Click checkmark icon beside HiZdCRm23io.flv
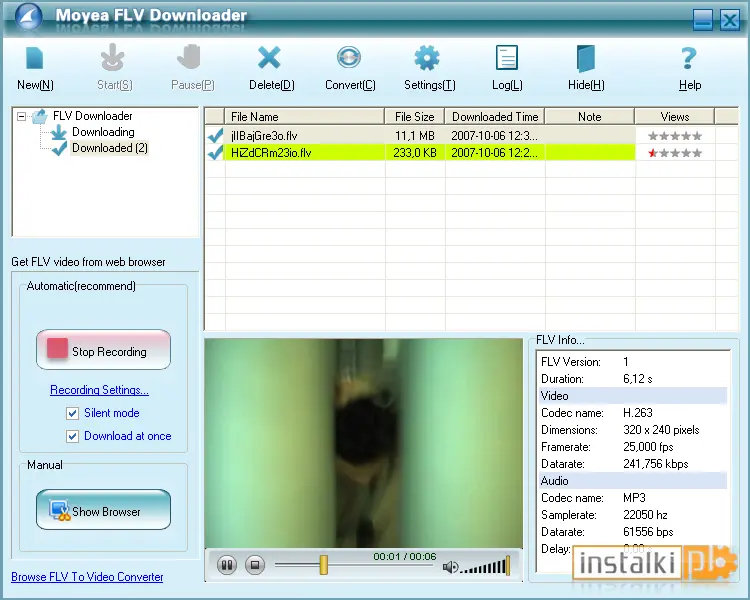The height and width of the screenshot is (600, 750). coord(215,153)
